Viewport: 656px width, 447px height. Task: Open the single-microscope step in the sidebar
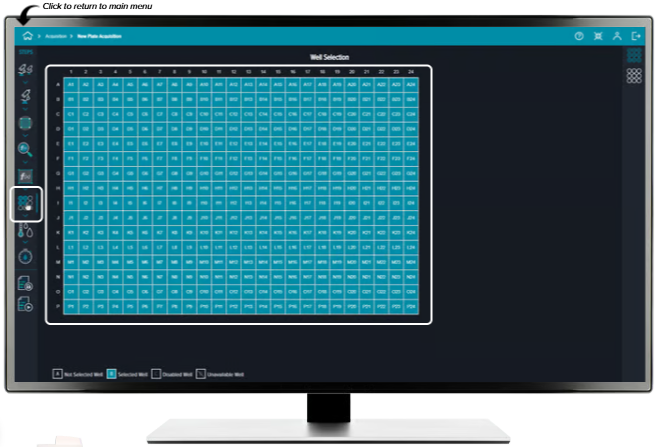click(26, 96)
